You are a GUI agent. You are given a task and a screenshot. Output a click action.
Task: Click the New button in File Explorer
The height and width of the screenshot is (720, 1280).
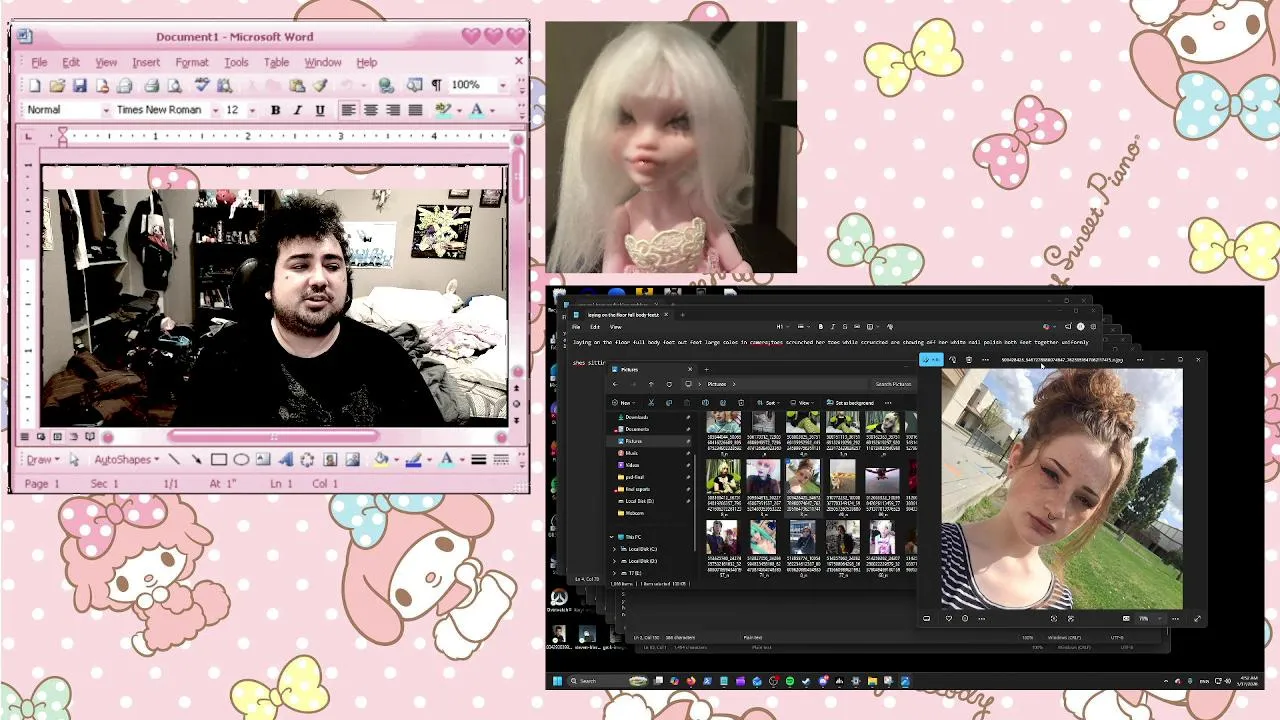click(x=625, y=403)
